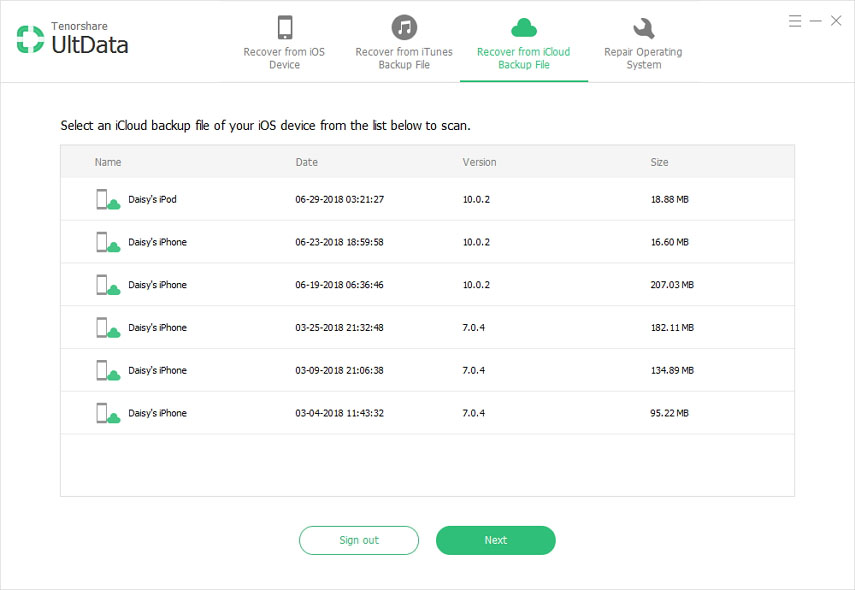This screenshot has height=590, width=855.
Task: Click the iTunes music note icon
Action: 404,27
